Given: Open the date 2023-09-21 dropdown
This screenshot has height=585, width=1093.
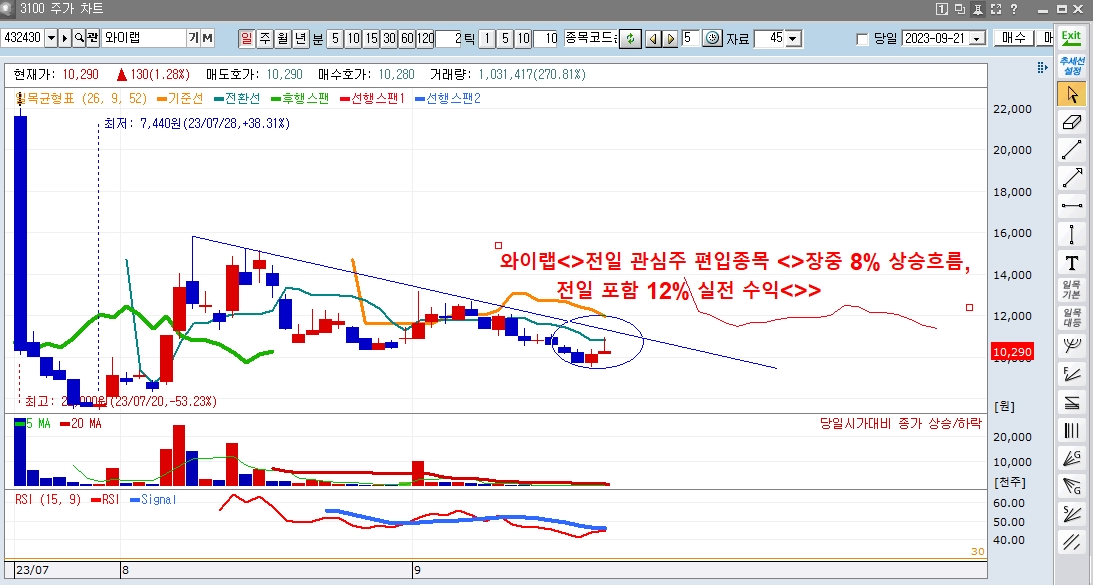Looking at the screenshot, I should (977, 38).
